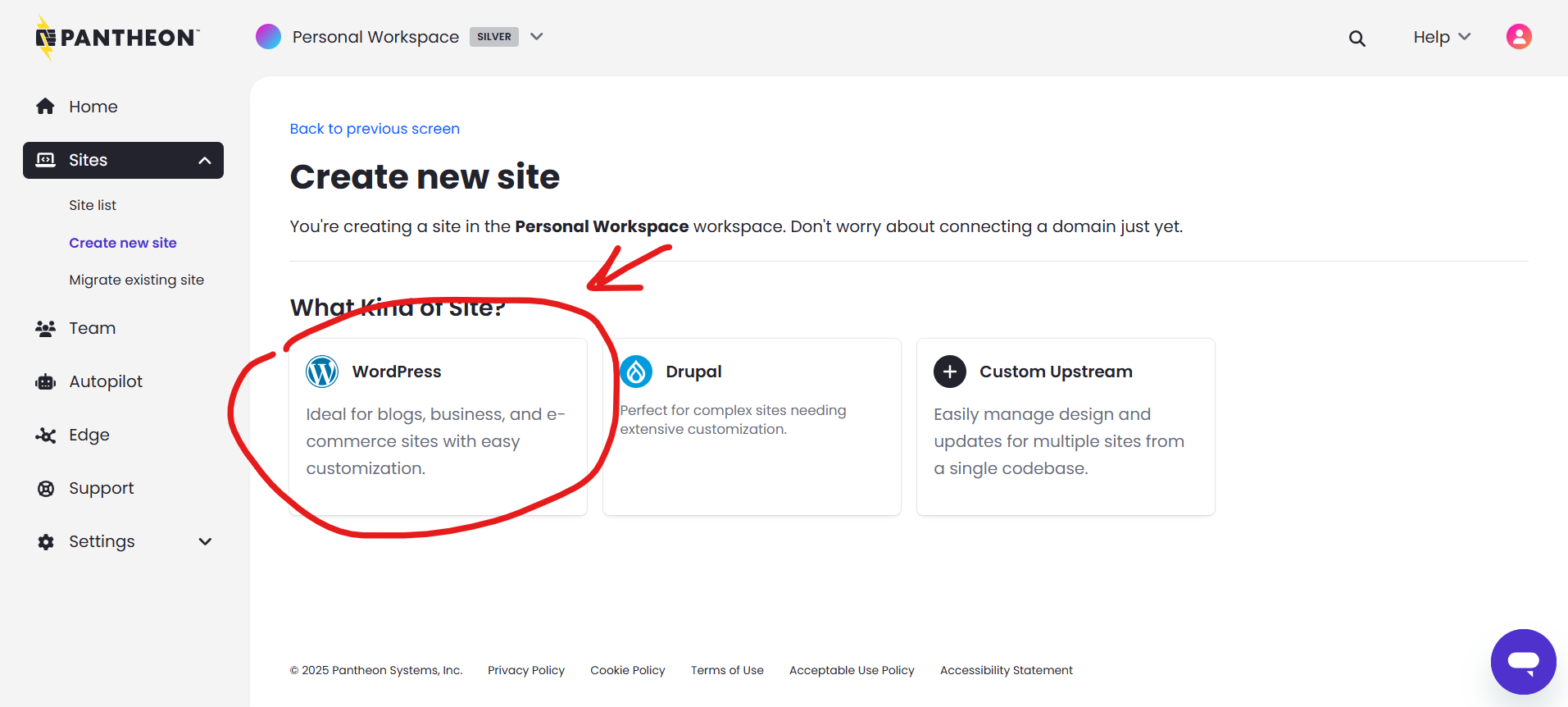
Task: Click the Support lifebuoy icon
Action: 46,489
